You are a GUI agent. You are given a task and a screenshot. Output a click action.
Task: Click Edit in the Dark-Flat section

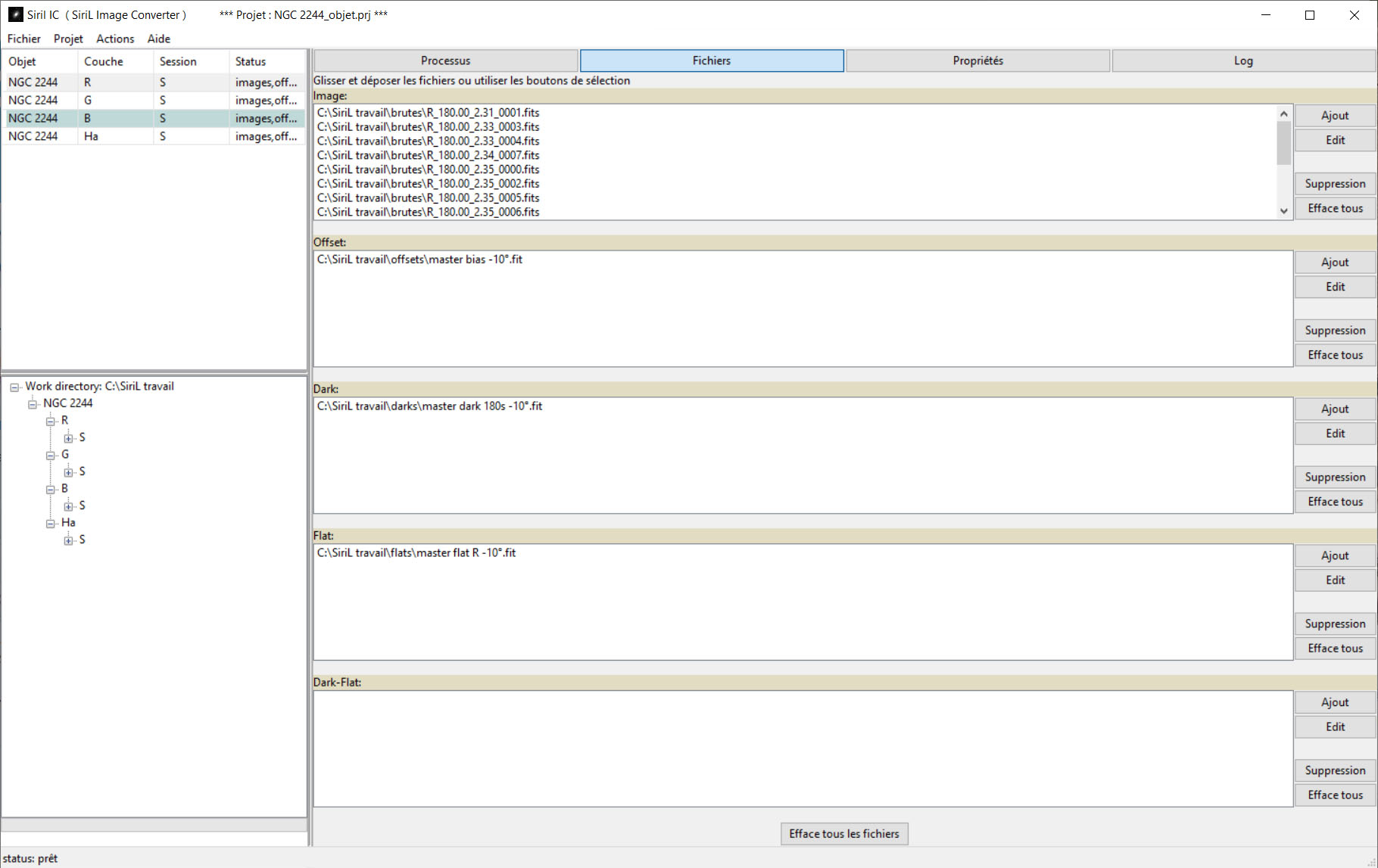coord(1335,727)
